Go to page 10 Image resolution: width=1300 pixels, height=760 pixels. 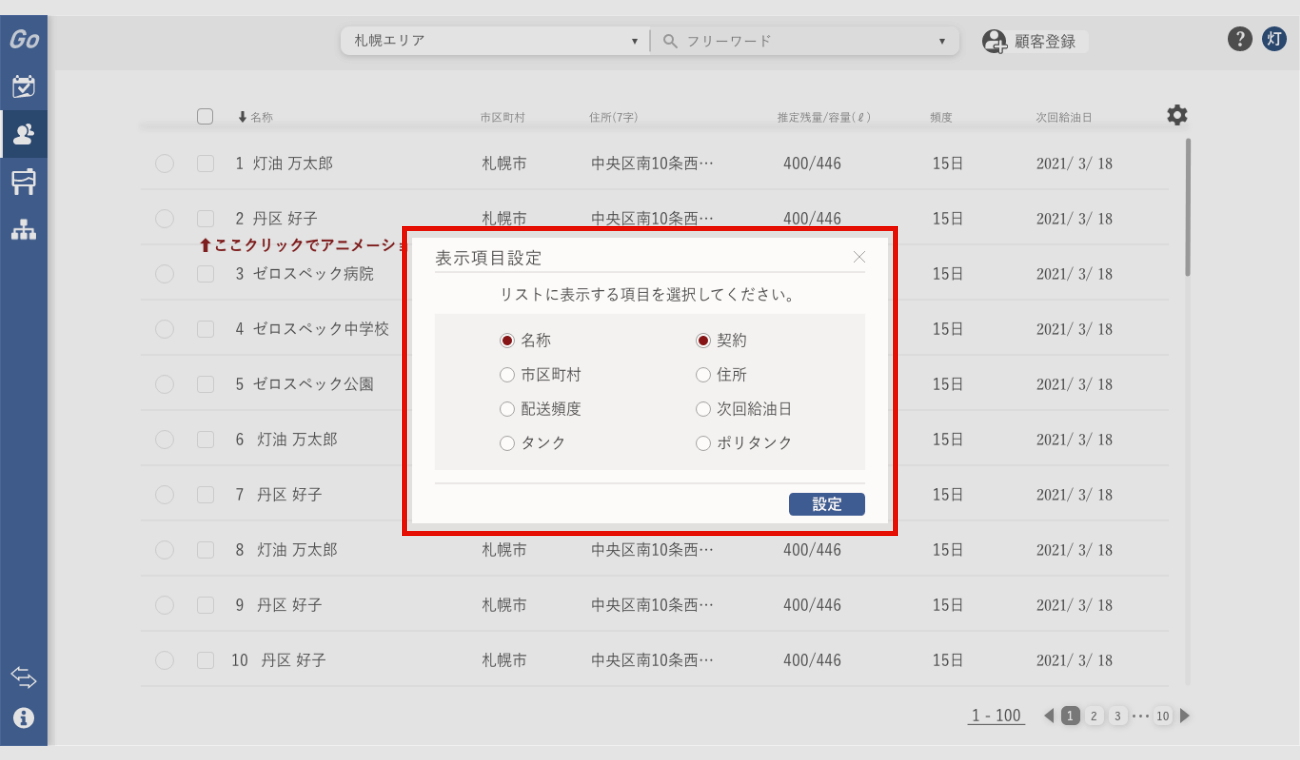tap(1162, 716)
